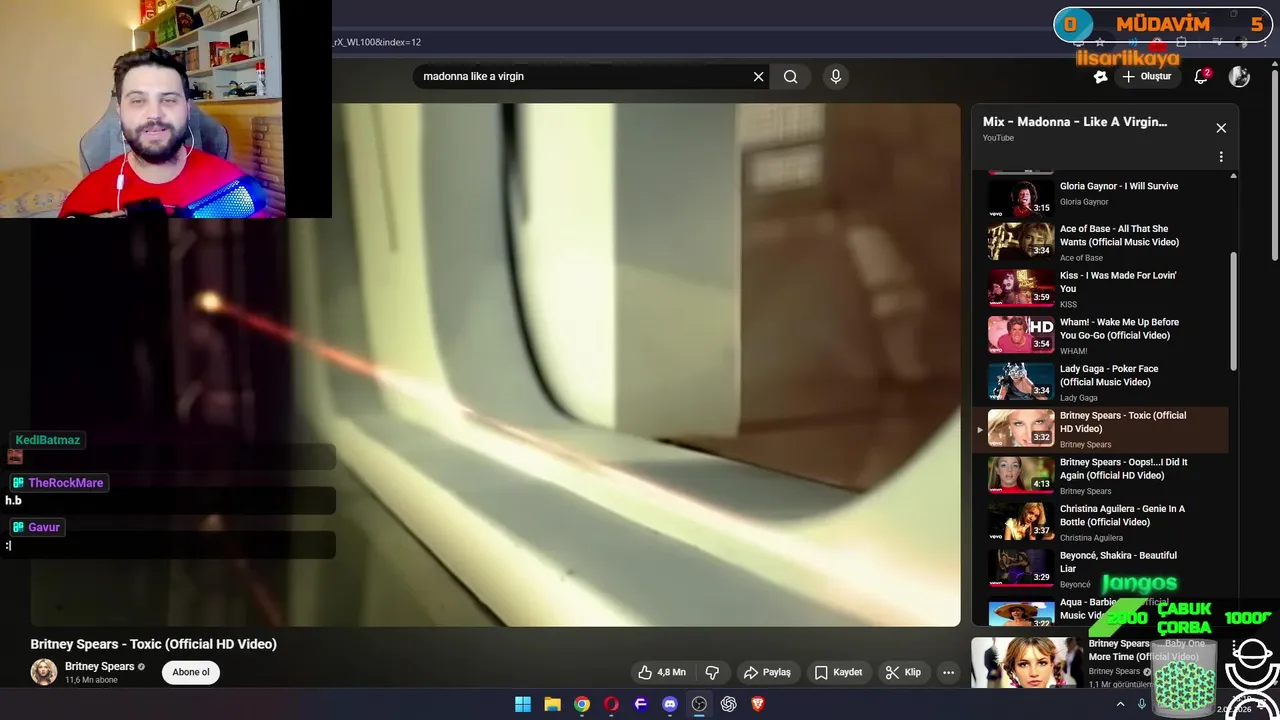Select the Wham! video thumbnail

click(x=1021, y=335)
